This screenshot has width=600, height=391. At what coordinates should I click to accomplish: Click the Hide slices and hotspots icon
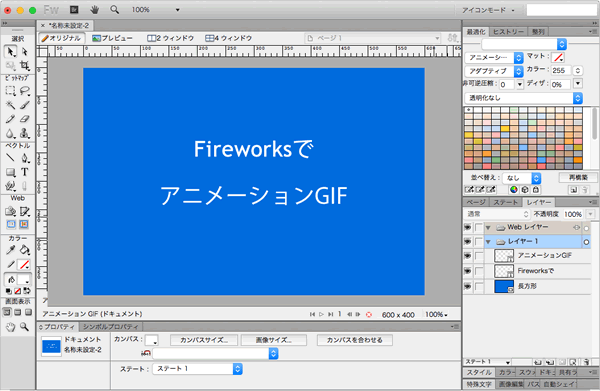coord(11,224)
